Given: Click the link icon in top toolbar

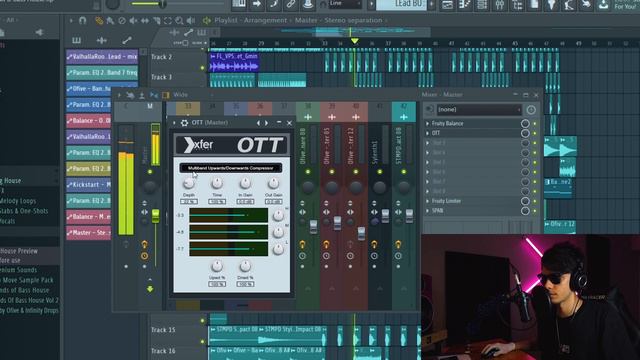Looking at the screenshot, I should 291,4.
